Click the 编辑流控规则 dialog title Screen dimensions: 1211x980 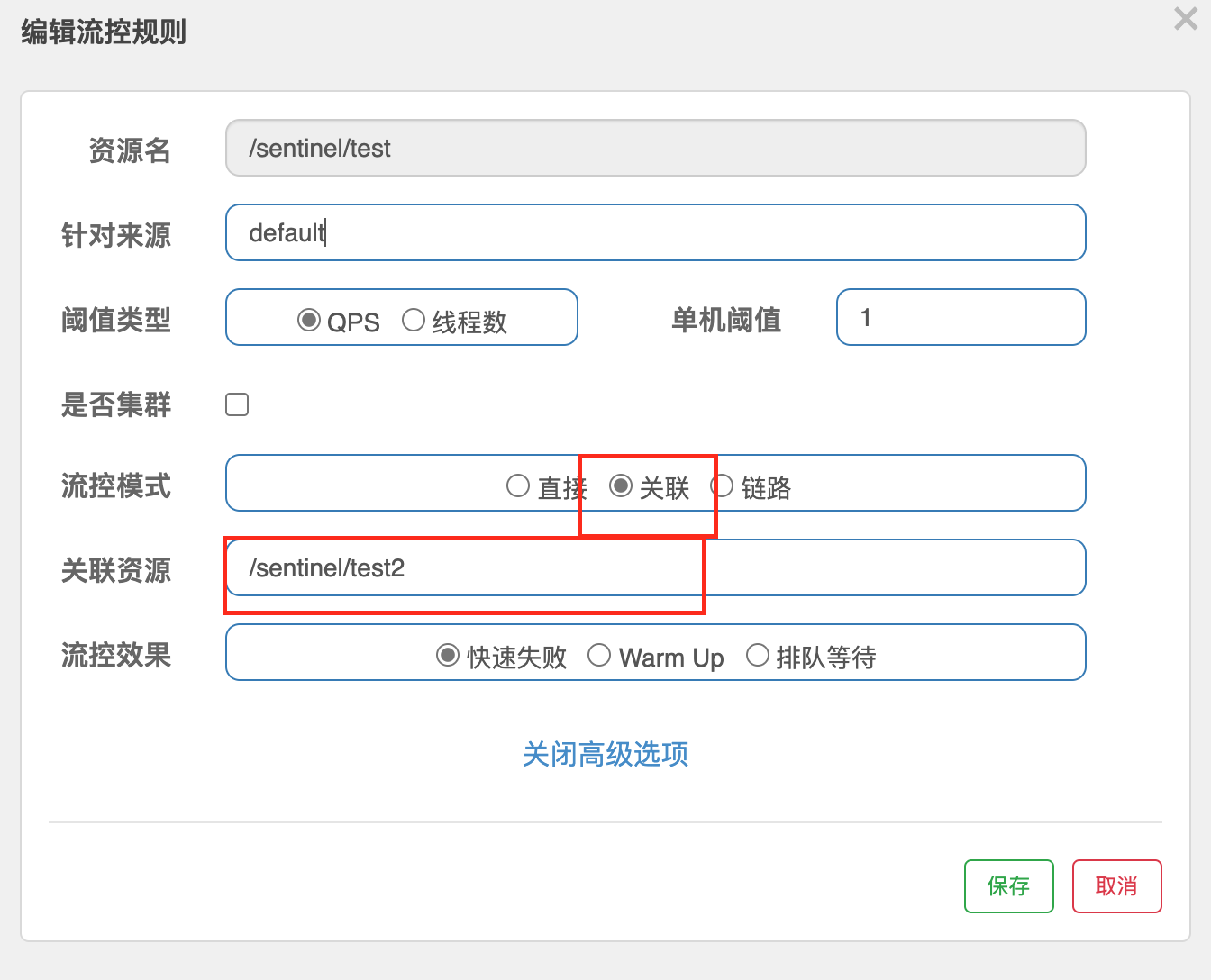click(104, 32)
